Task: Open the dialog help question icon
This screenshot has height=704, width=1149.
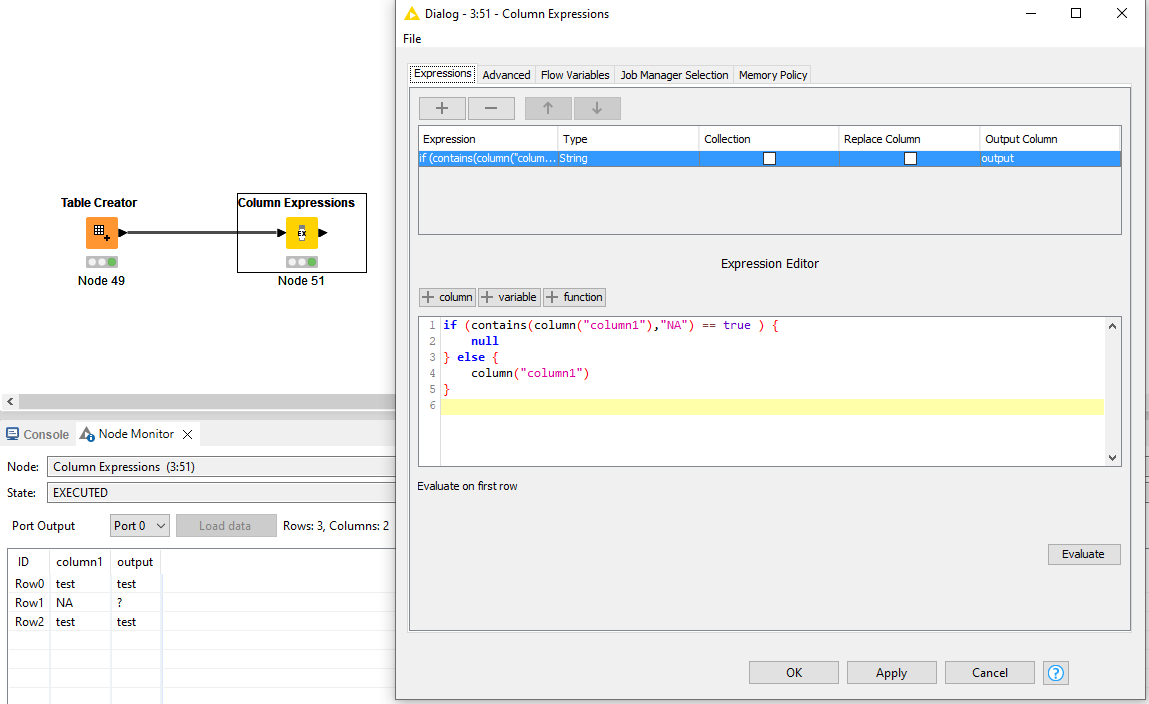Action: 1055,672
